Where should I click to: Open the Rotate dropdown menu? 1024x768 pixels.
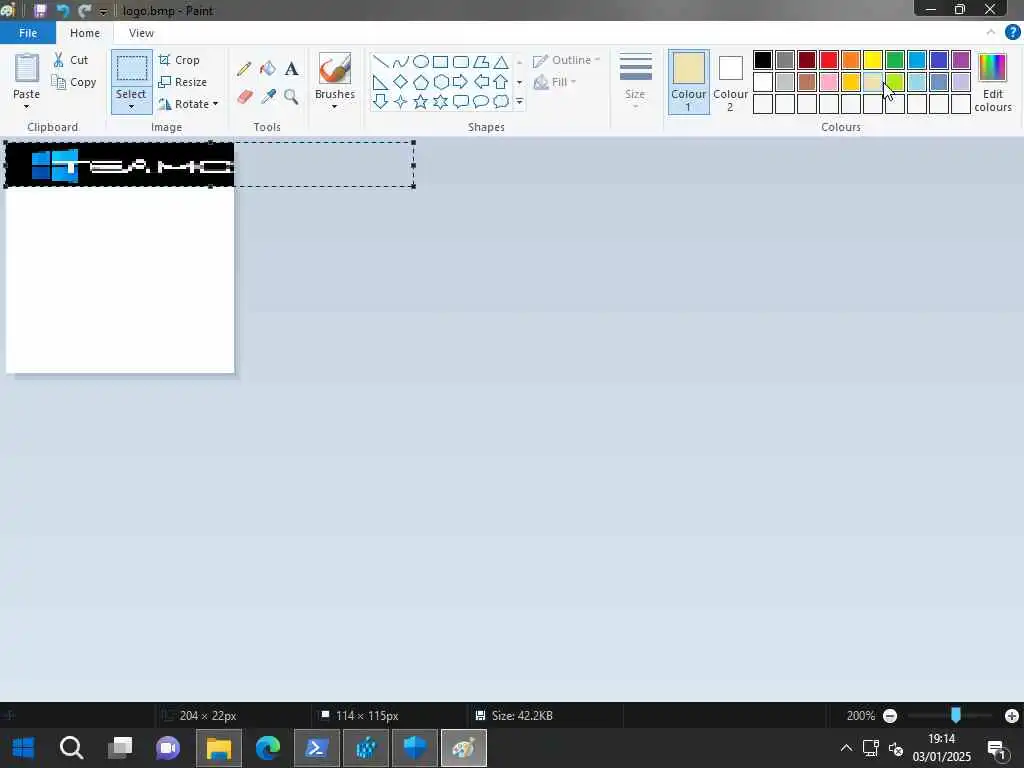click(x=188, y=104)
